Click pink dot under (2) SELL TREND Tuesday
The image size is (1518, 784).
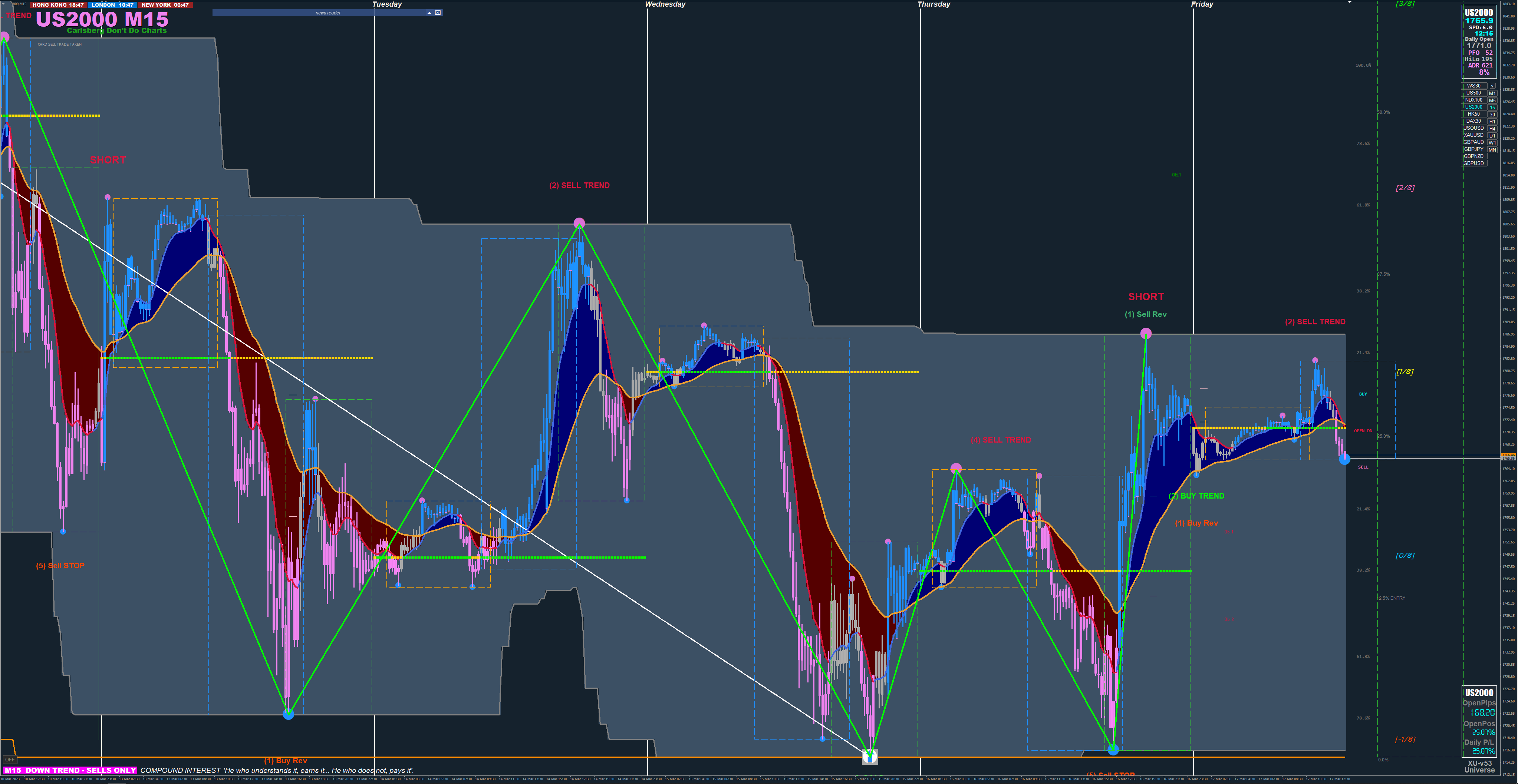click(579, 223)
